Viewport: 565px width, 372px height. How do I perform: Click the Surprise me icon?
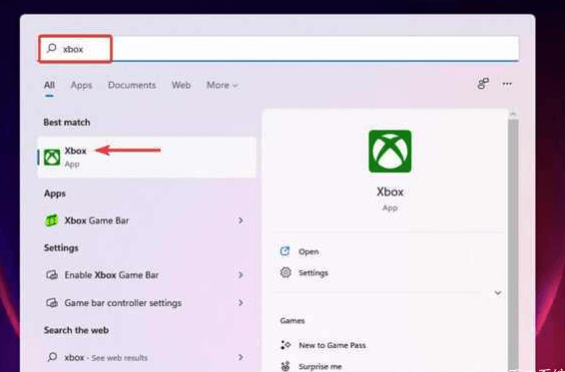[x=285, y=366]
